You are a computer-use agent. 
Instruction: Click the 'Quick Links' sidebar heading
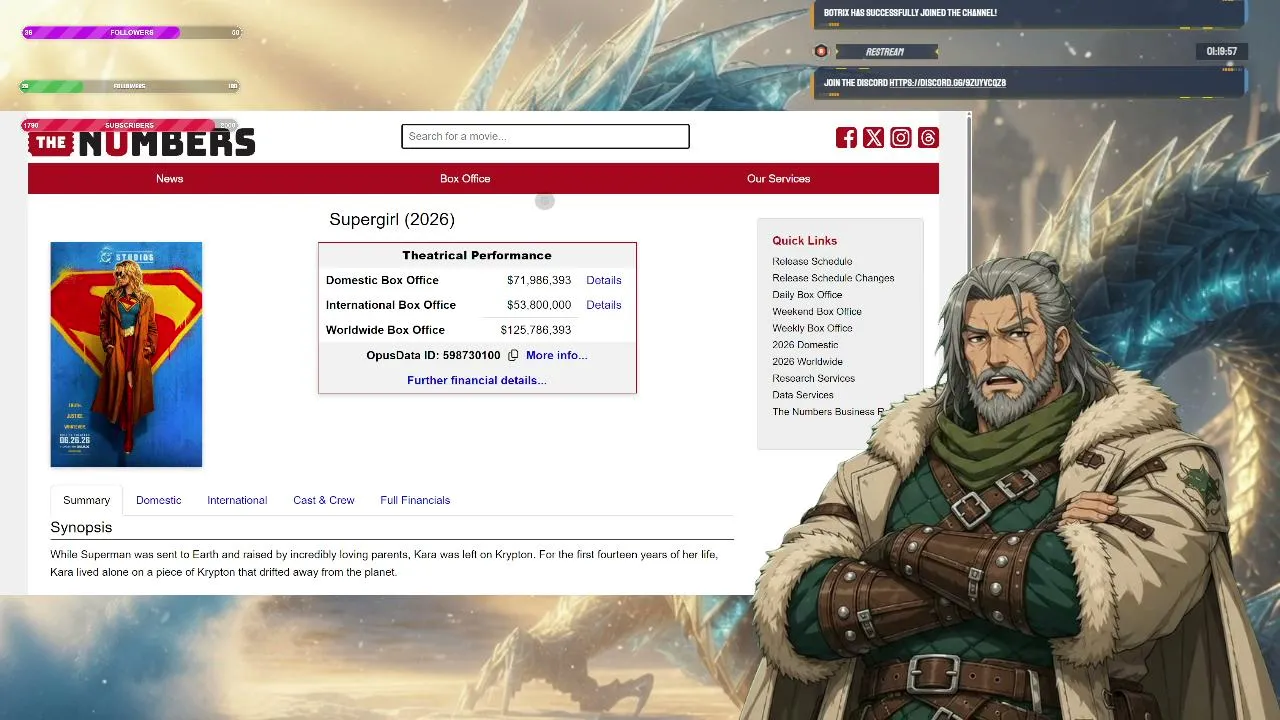804,241
